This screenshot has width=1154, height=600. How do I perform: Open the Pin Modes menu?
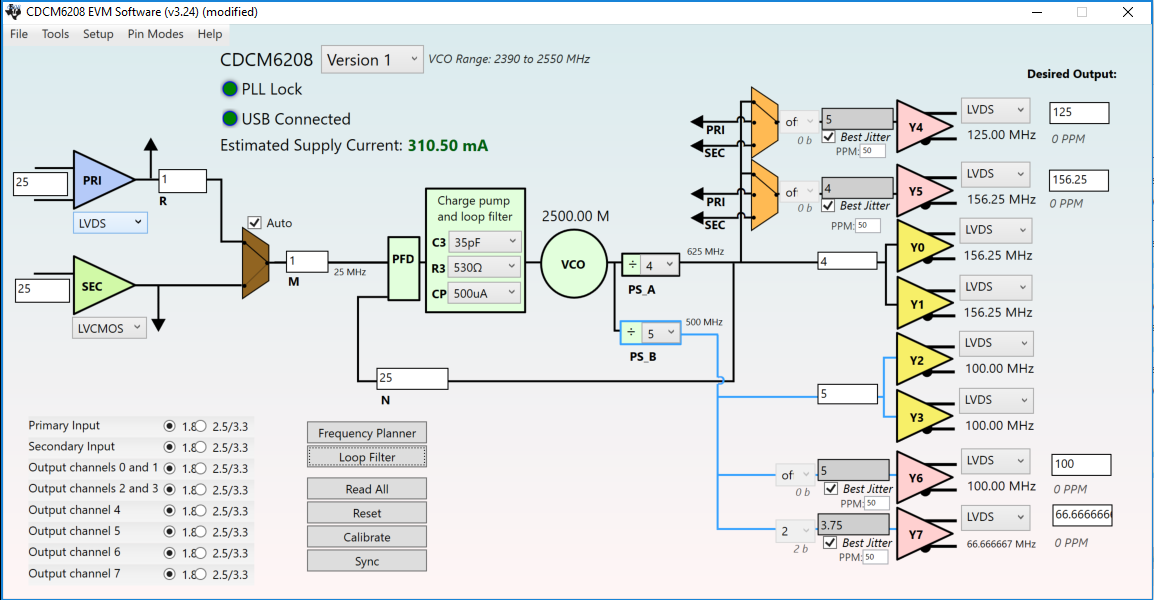(155, 34)
